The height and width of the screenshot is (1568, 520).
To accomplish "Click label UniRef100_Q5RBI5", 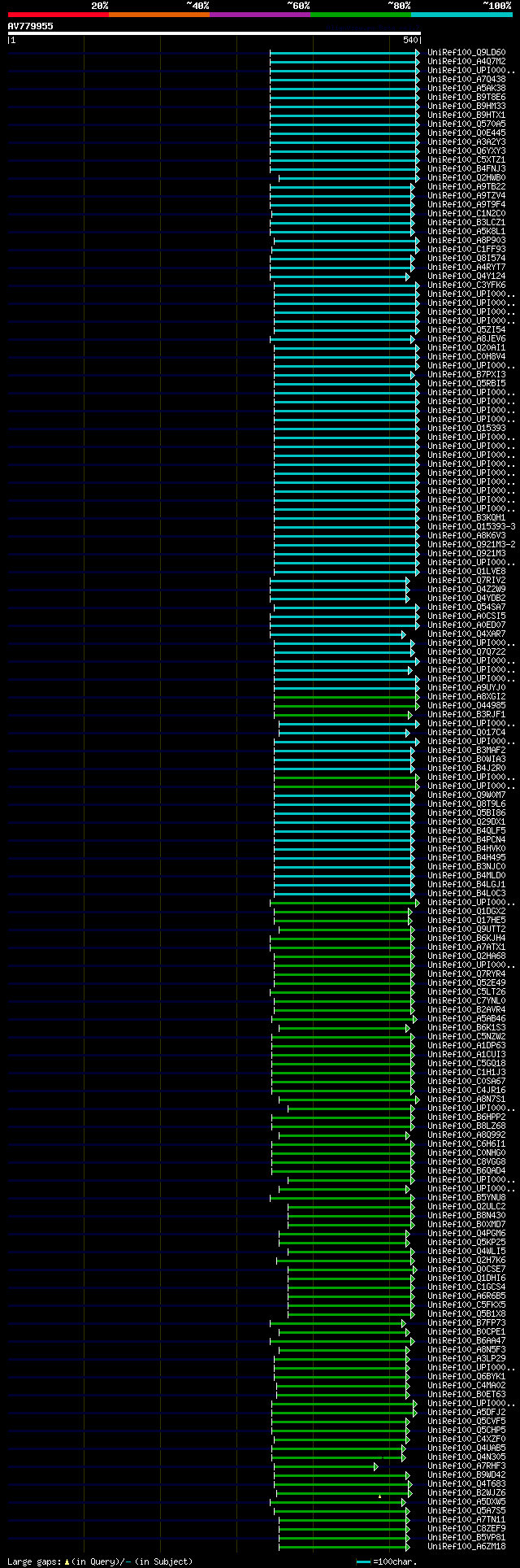I will [x=466, y=384].
